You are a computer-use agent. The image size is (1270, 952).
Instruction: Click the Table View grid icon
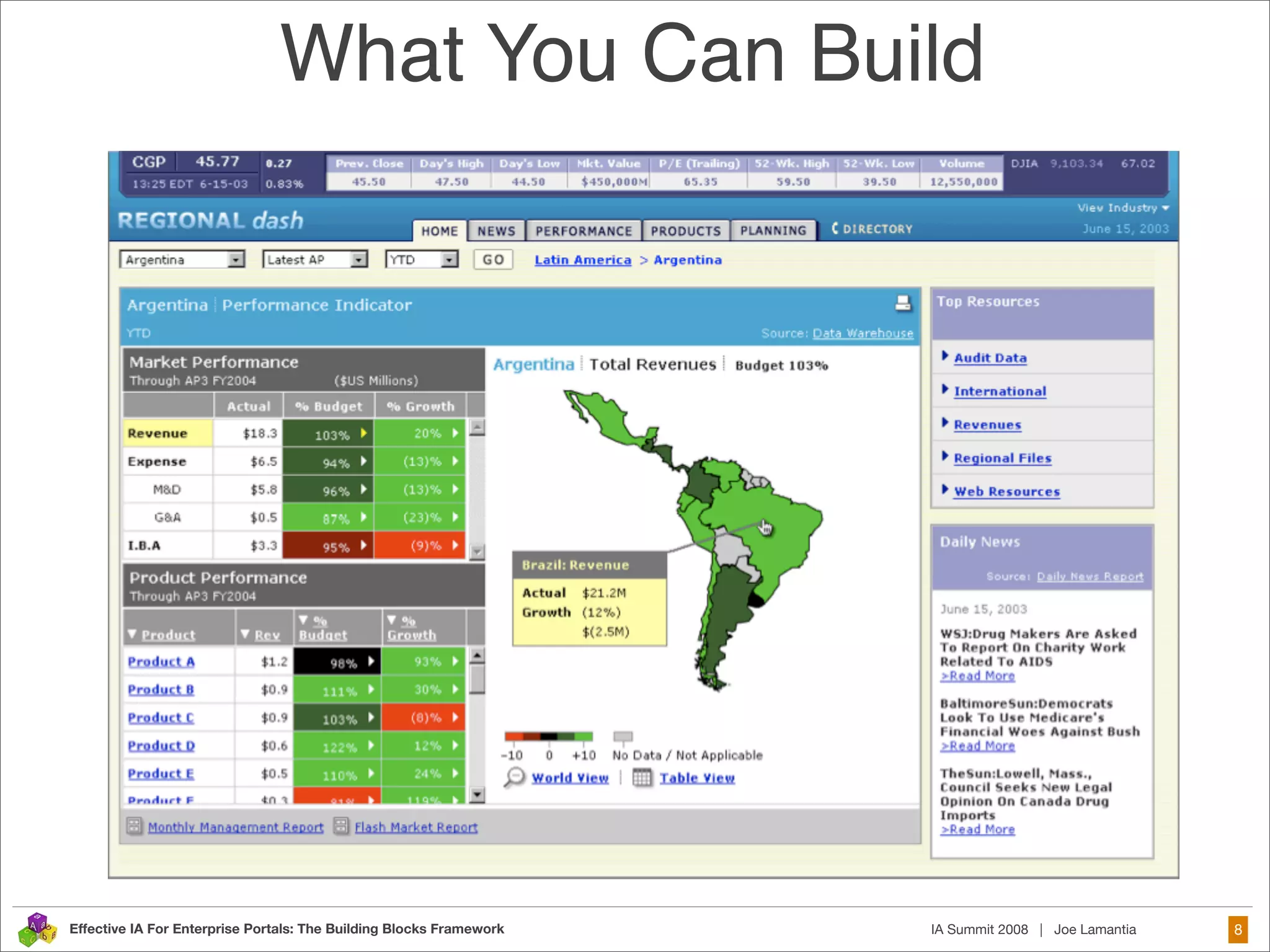click(x=642, y=777)
